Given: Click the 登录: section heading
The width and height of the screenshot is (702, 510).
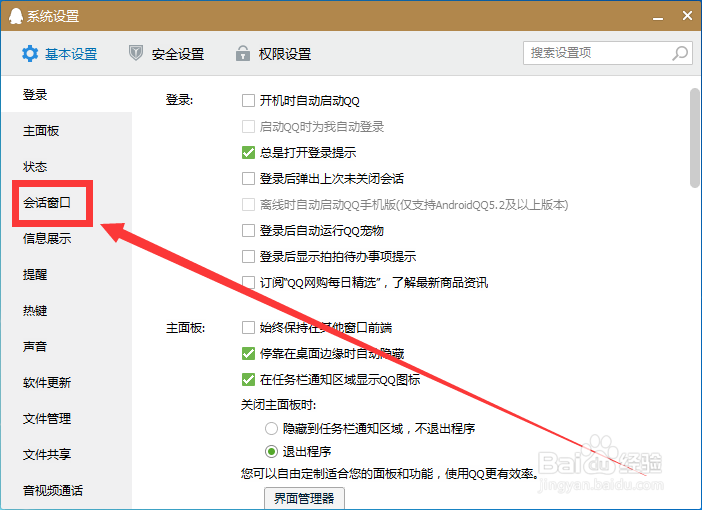Looking at the screenshot, I should (179, 99).
